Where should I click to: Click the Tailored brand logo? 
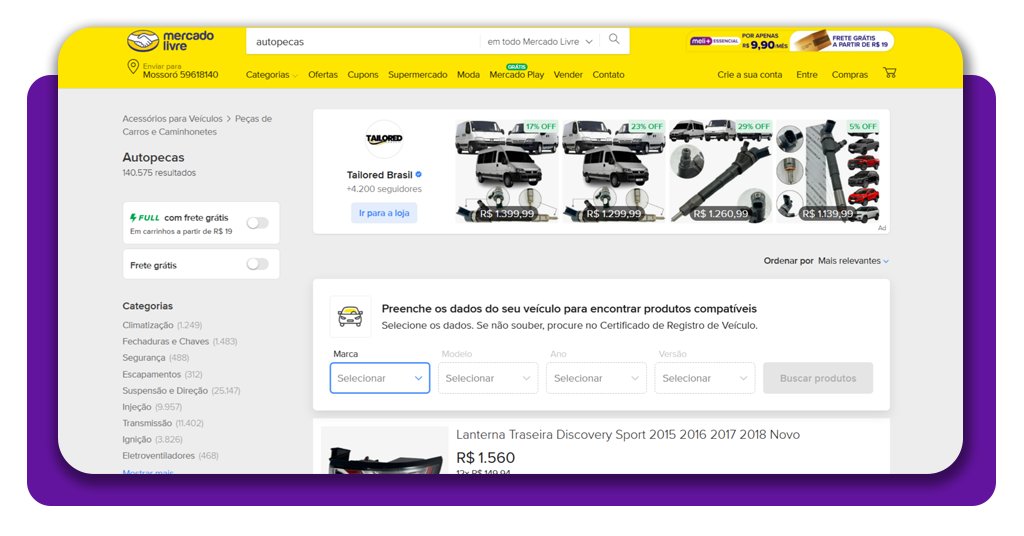[x=384, y=138]
